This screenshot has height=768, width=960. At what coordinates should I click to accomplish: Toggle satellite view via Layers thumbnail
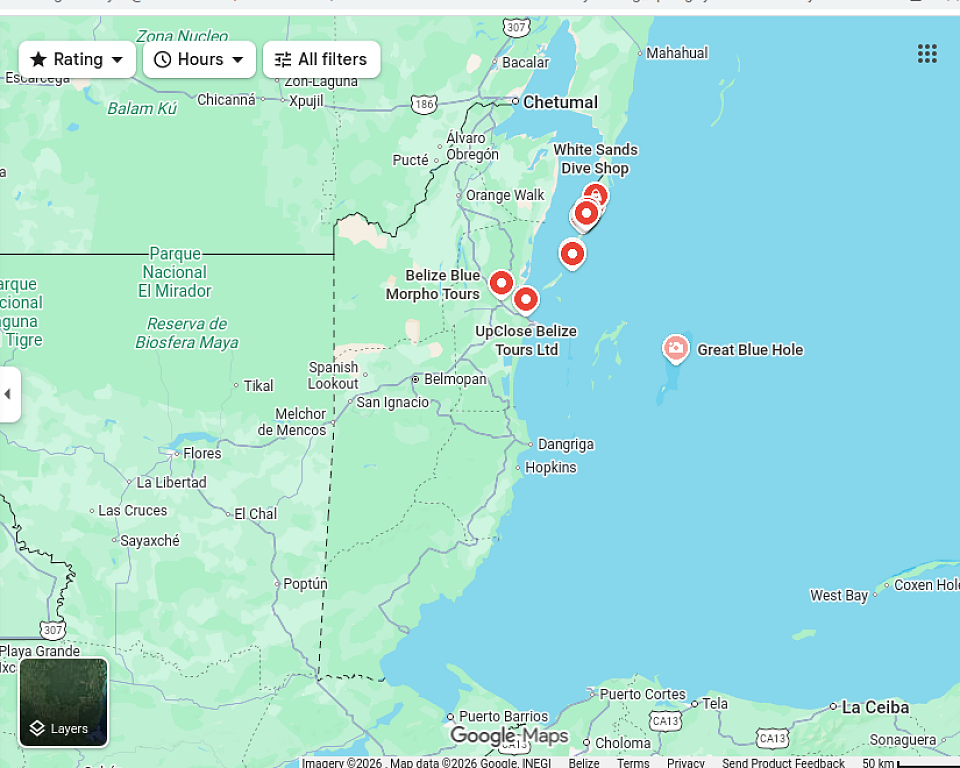[64, 702]
